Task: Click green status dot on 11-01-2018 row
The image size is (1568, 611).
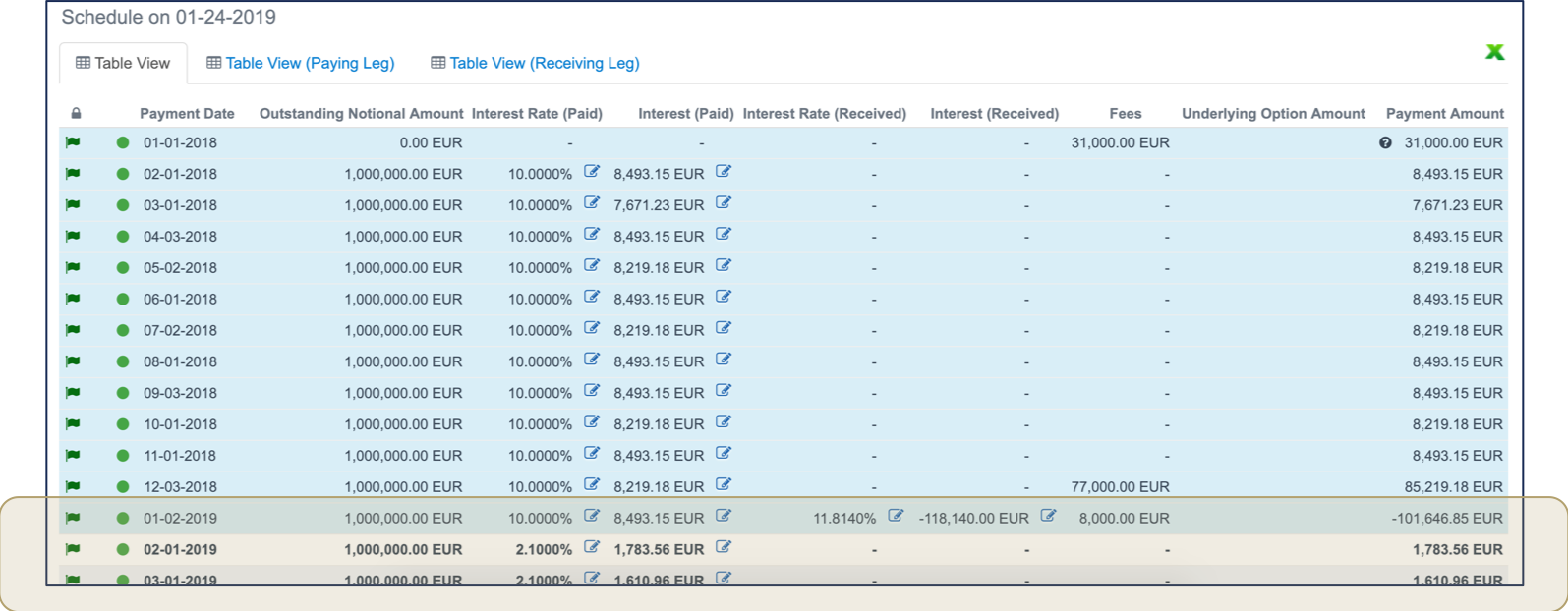Action: coord(123,456)
